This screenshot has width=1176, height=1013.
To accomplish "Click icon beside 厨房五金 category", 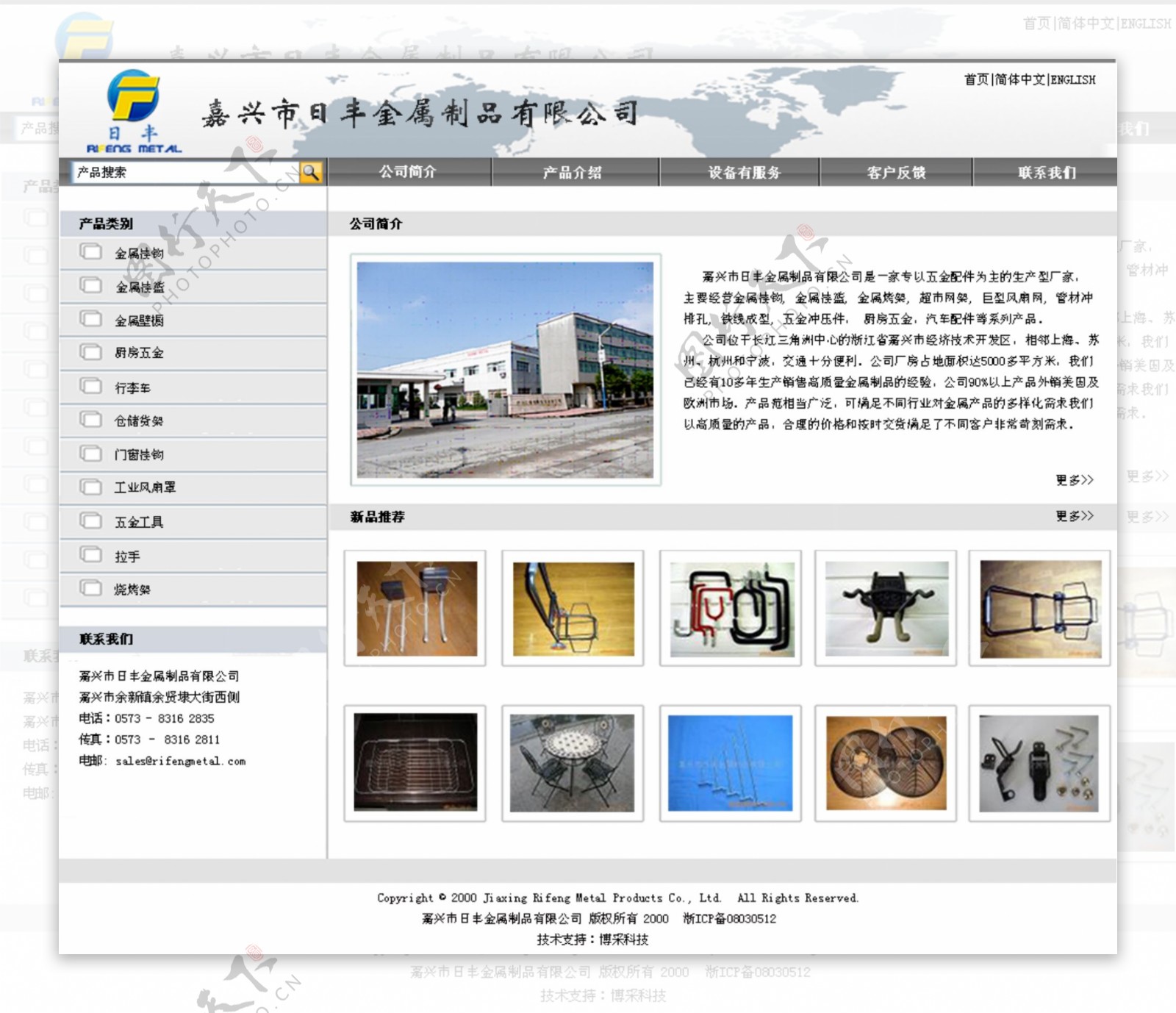I will coord(91,352).
